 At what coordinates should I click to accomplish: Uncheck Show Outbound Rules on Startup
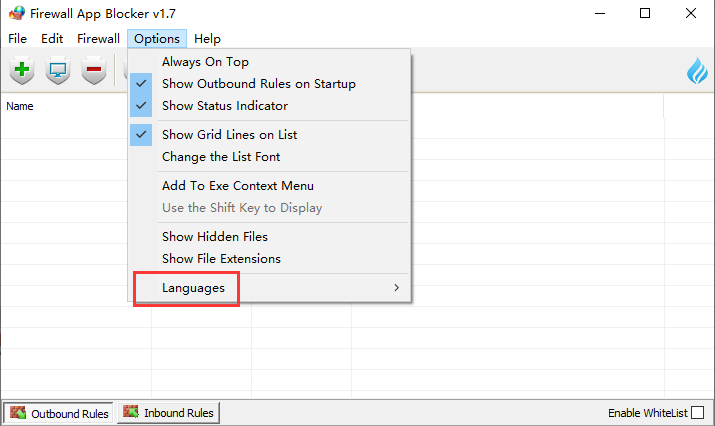click(x=269, y=83)
